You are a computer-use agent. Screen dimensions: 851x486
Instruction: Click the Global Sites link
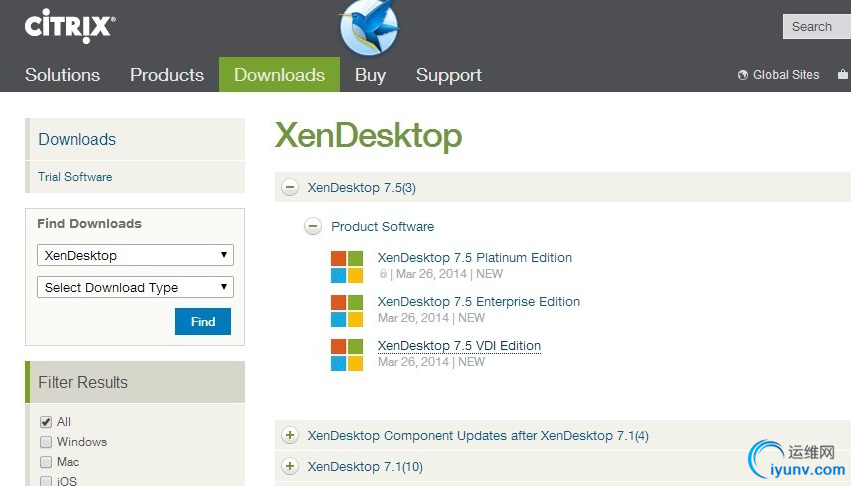click(x=786, y=75)
